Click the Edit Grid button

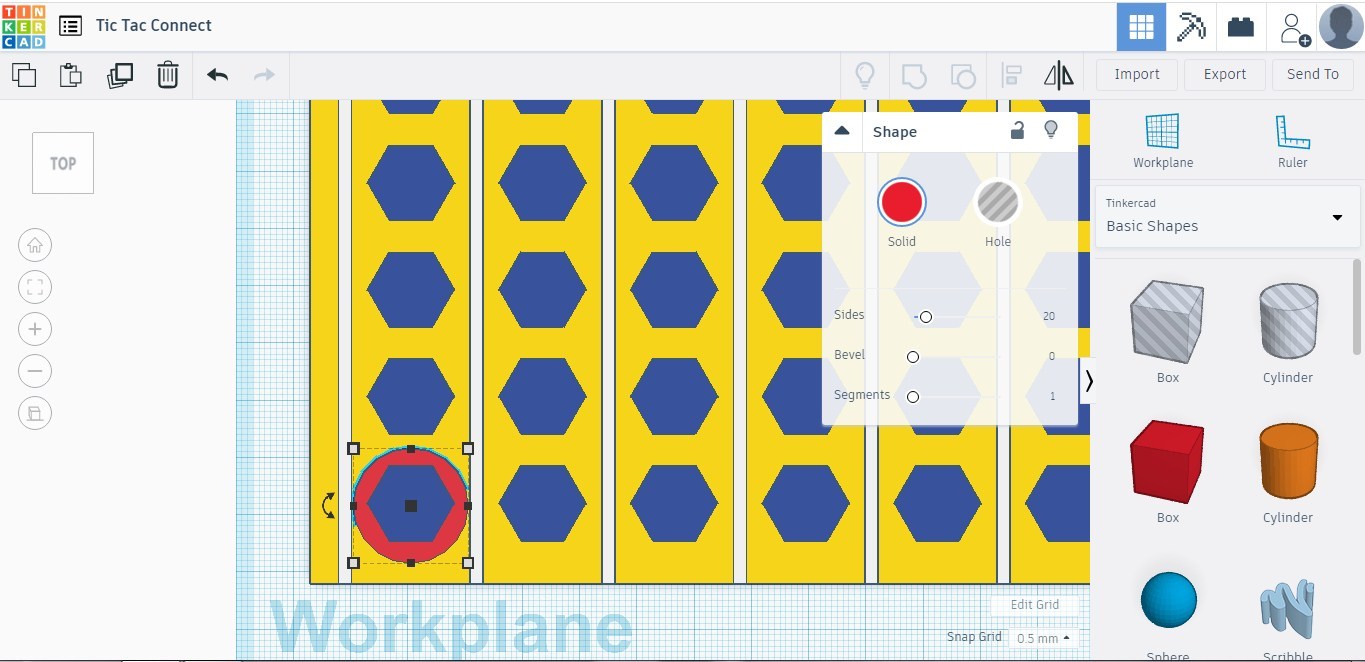click(1033, 604)
